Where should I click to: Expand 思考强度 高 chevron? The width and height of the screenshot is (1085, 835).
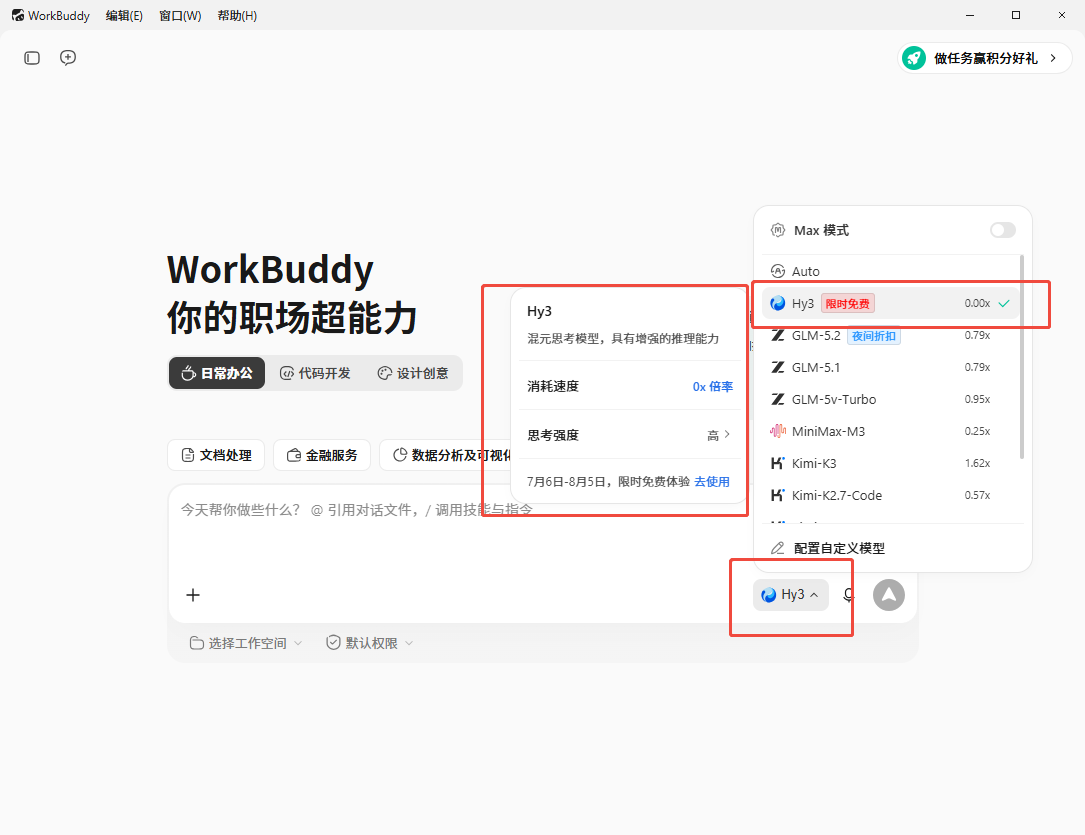click(727, 434)
